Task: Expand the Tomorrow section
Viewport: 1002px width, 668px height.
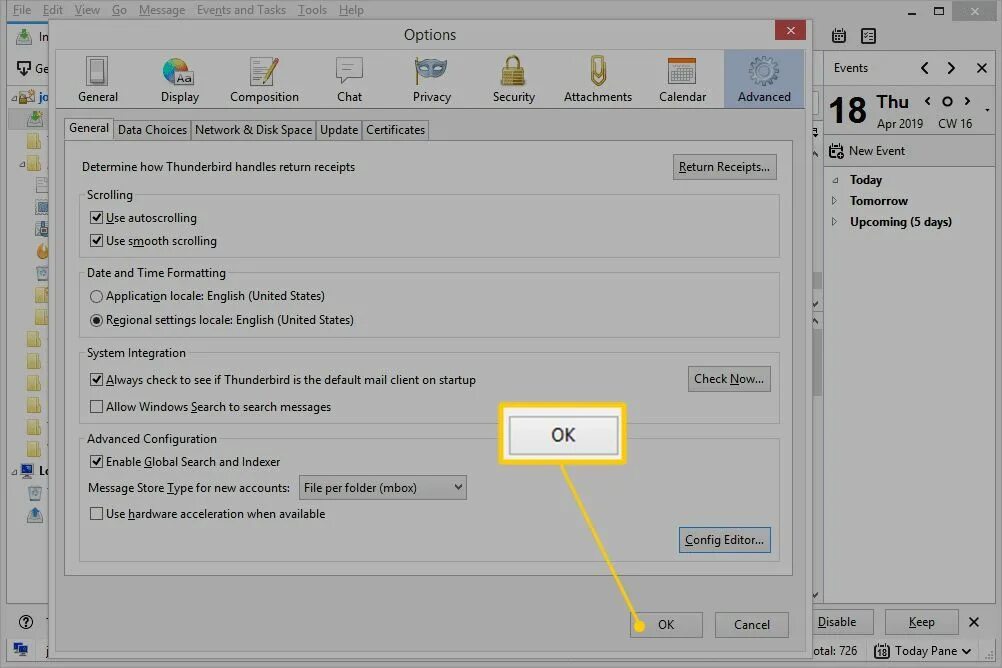Action: [x=835, y=201]
